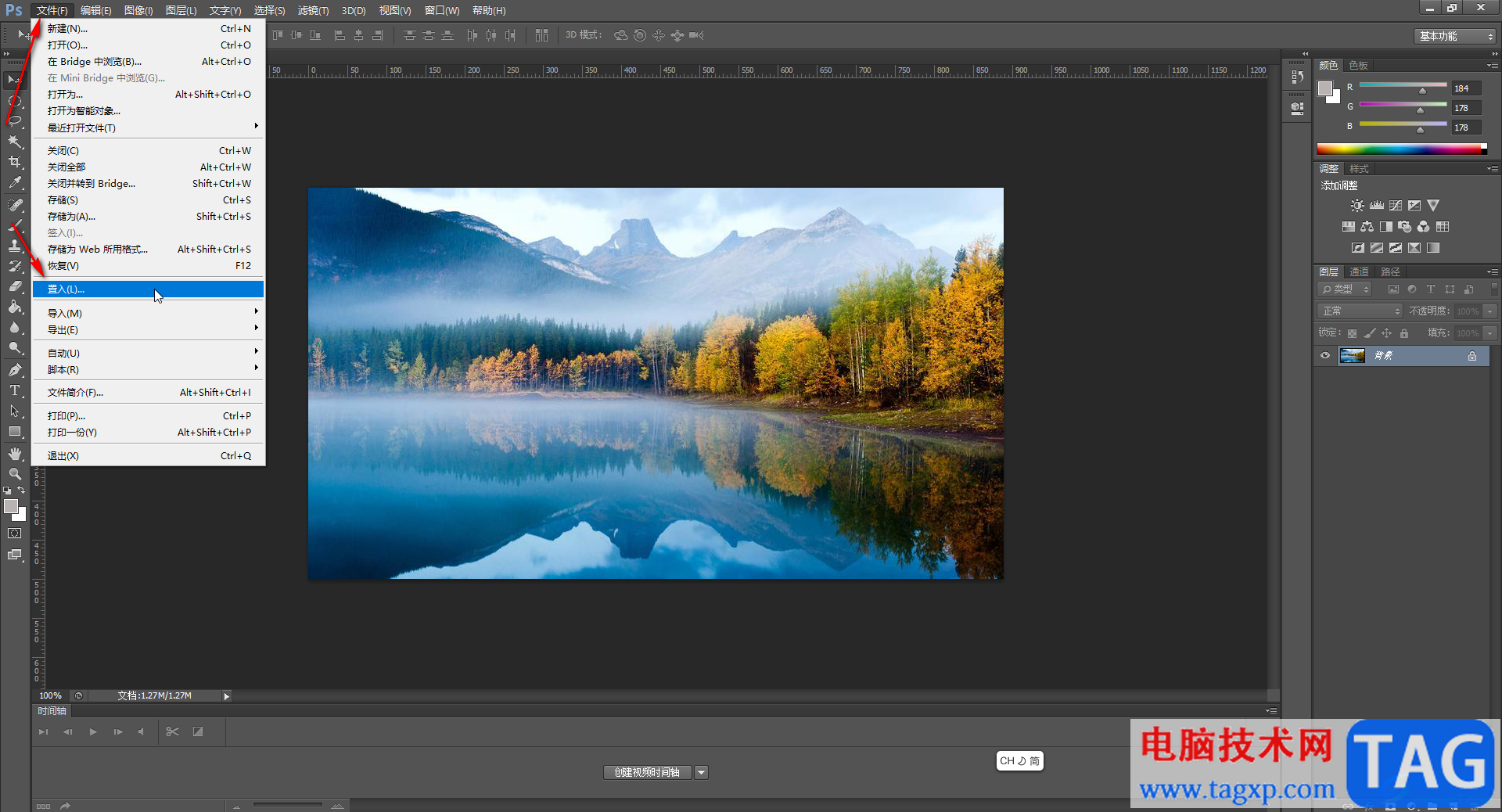Expand 导入(M) submenu
Image resolution: width=1502 pixels, height=812 pixels.
[x=149, y=313]
